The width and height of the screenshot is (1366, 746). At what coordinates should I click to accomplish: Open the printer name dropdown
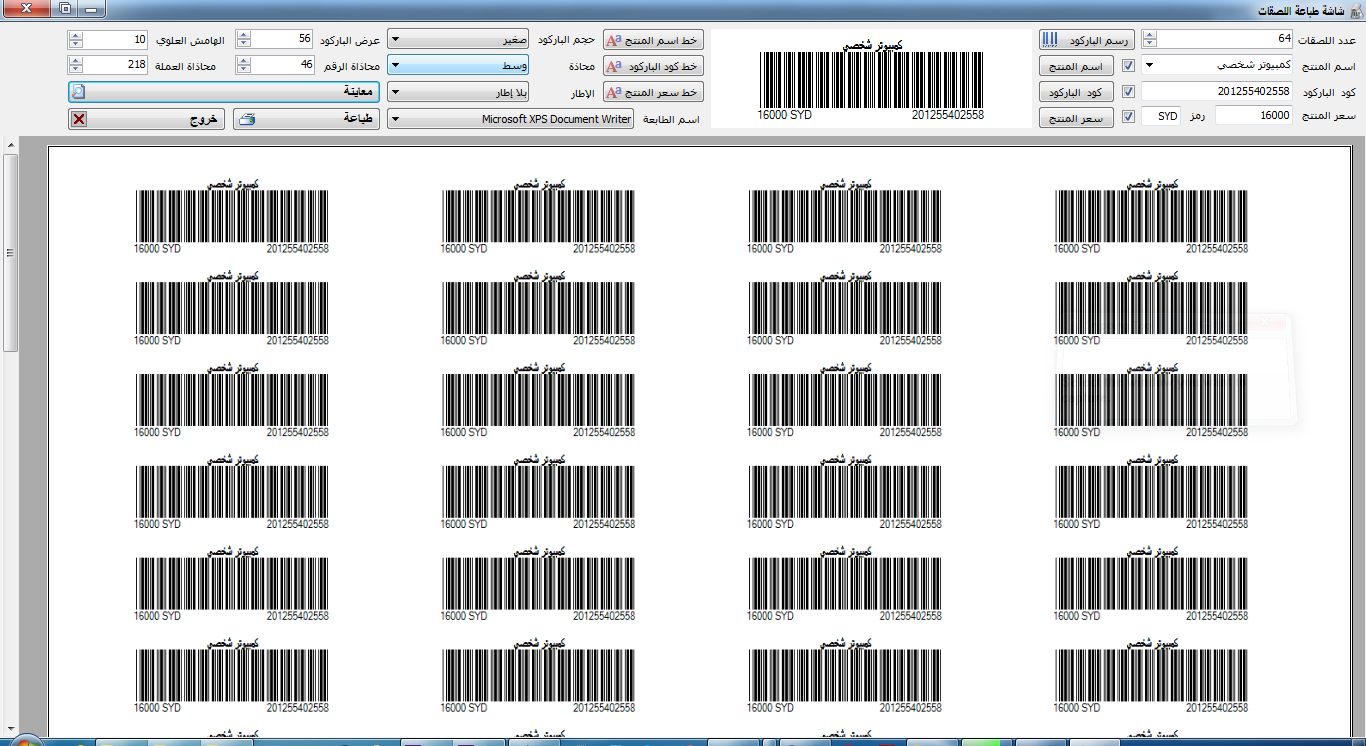tap(510, 119)
